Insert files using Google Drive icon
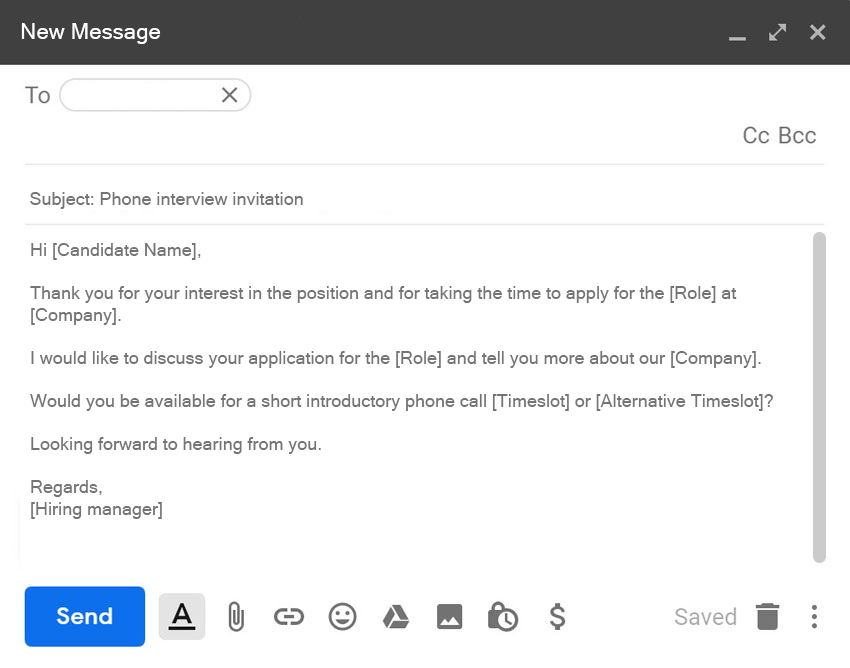This screenshot has width=850, height=668. [x=396, y=617]
